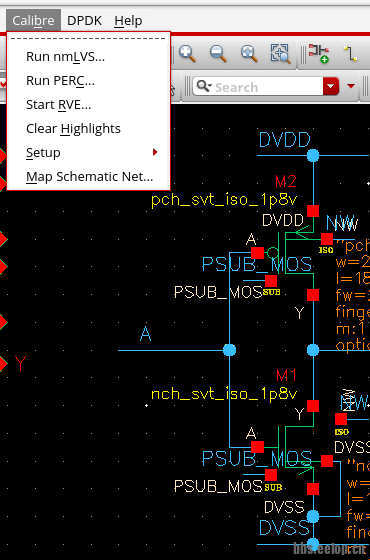Click the red source terminal of M2 labeled DVDD
This screenshot has width=370, height=560.
coord(313,211)
